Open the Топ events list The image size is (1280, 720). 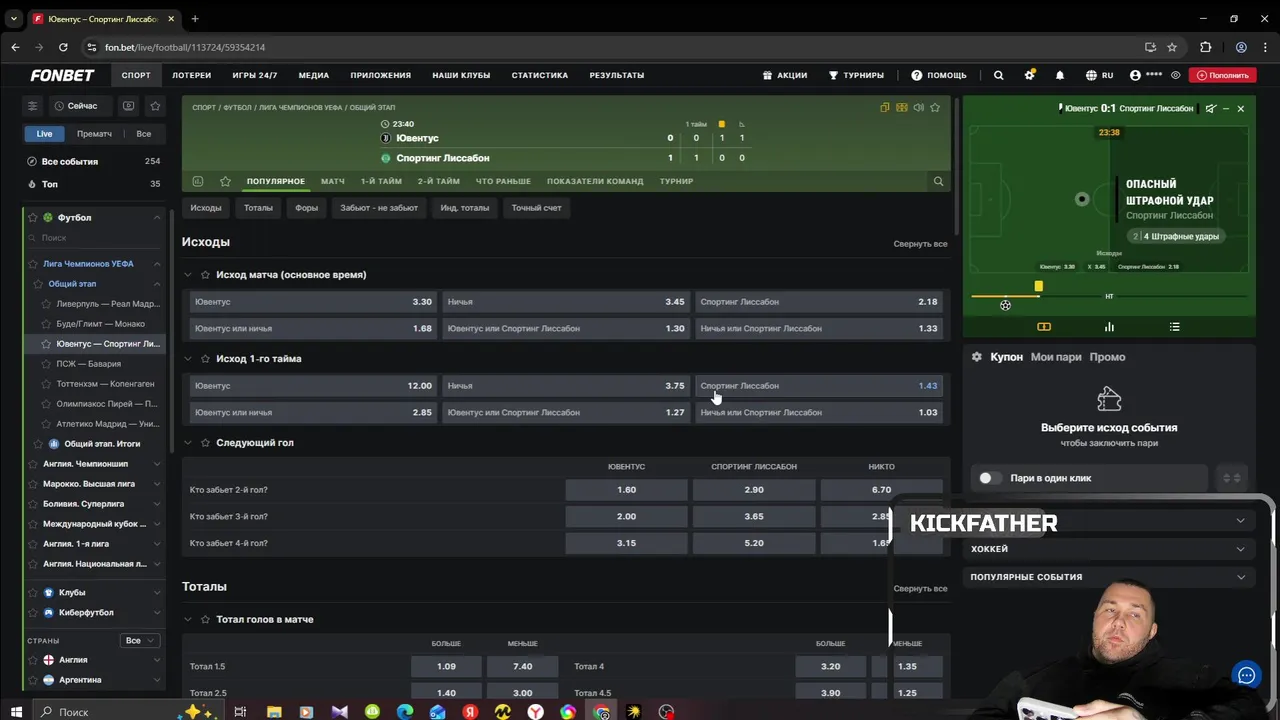pyautogui.click(x=93, y=184)
